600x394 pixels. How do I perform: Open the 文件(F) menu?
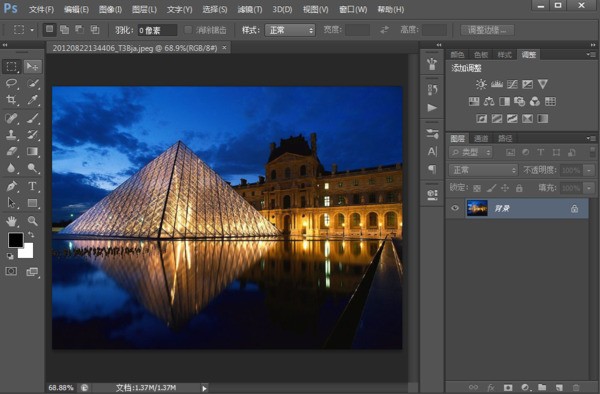coord(41,9)
